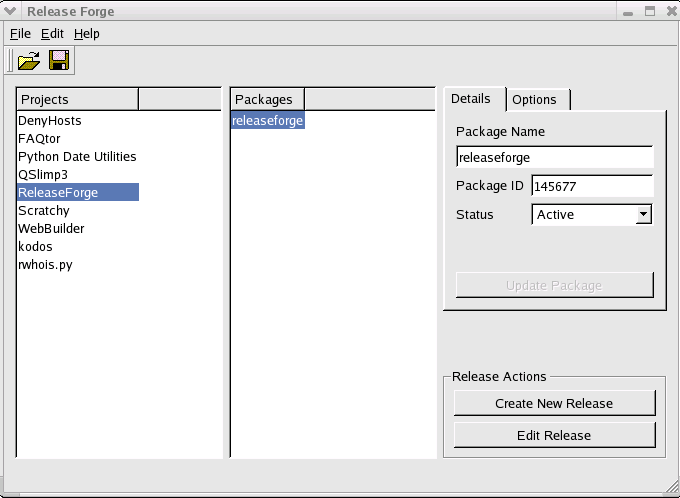This screenshot has width=680, height=498.
Task: Click the Edit Release button
Action: (555, 435)
